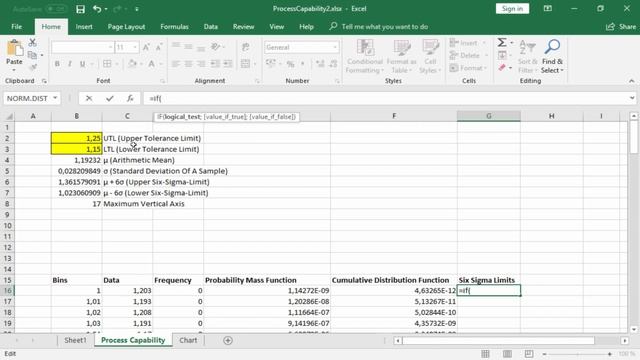Open the General number format dropdown
This screenshot has width=640, height=360.
335,47
